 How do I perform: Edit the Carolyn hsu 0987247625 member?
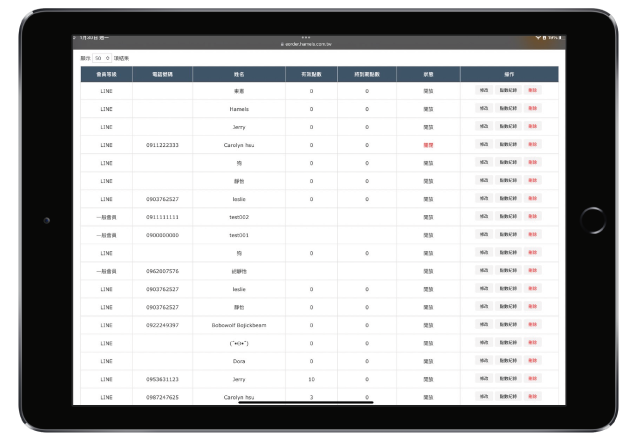[x=484, y=396]
